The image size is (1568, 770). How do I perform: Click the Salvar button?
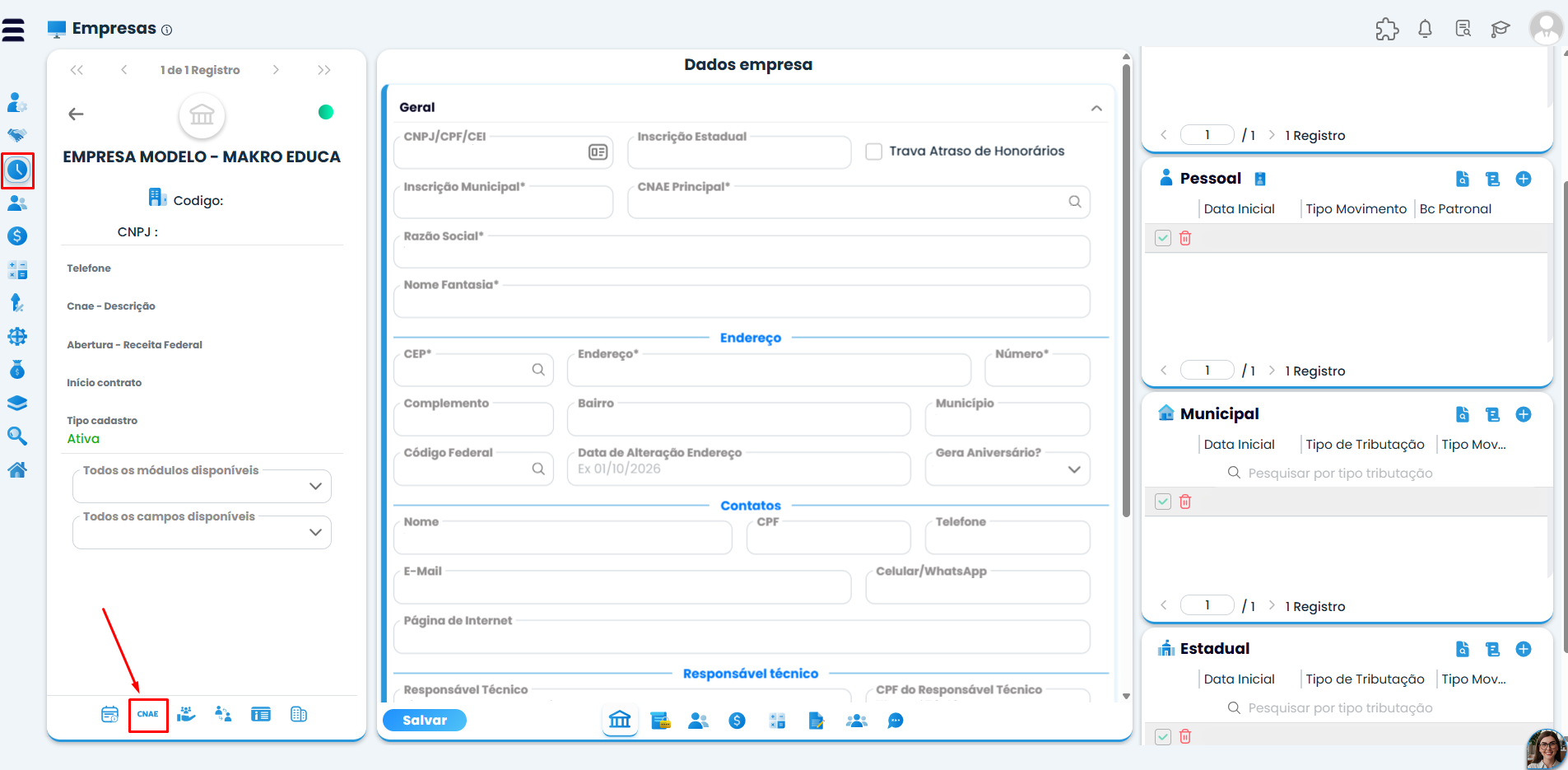click(425, 720)
